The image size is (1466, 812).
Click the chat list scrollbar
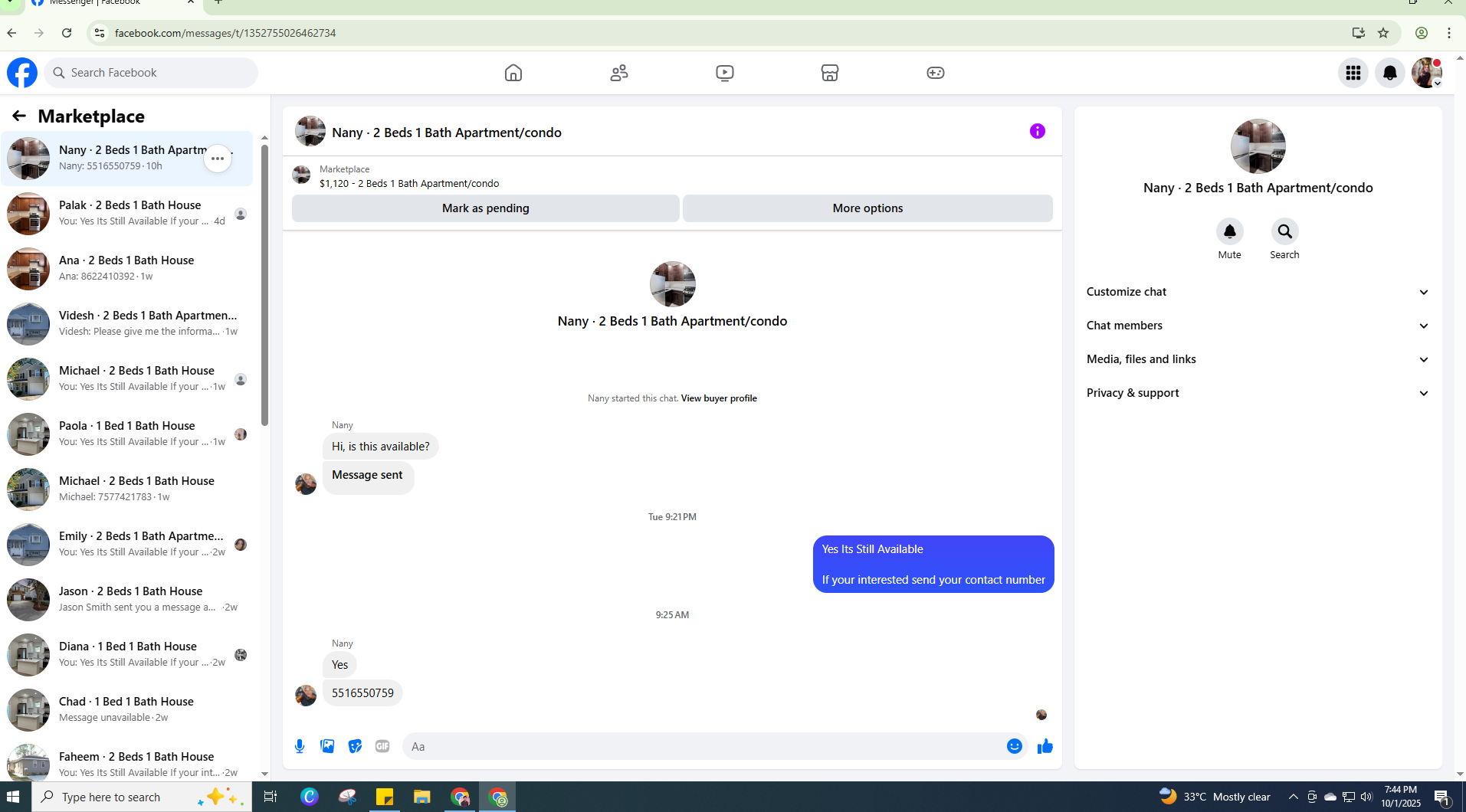[264, 285]
